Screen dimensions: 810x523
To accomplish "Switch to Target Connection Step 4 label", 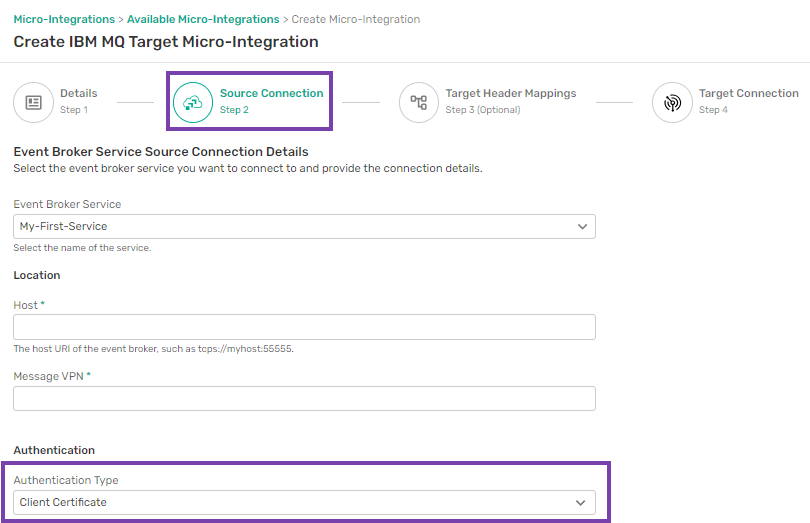I will [x=749, y=101].
